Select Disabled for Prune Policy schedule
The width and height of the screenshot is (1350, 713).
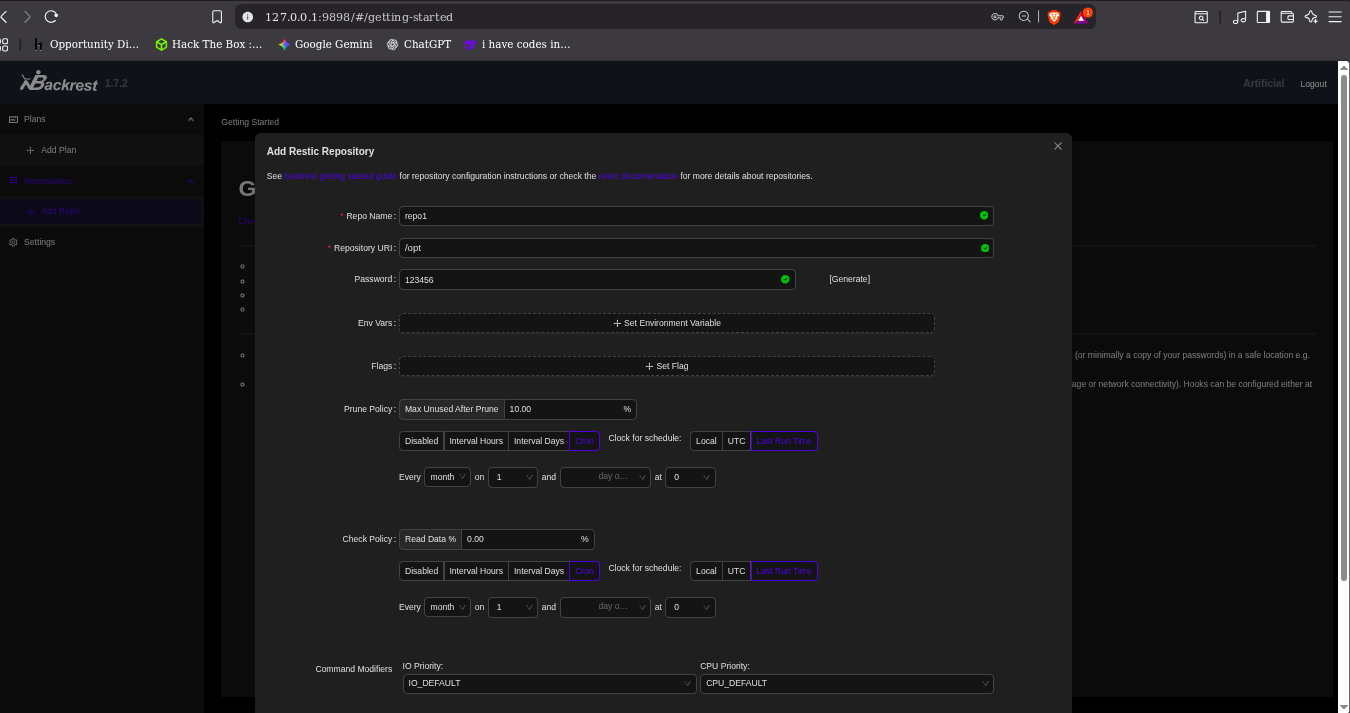421,441
